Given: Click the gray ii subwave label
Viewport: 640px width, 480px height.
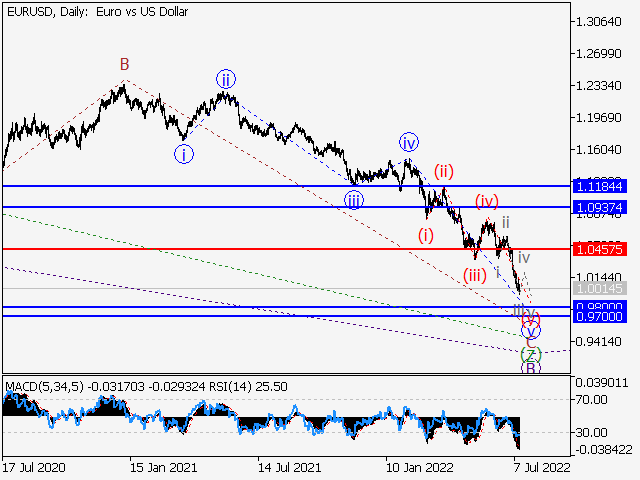Looking at the screenshot, I should [506, 223].
